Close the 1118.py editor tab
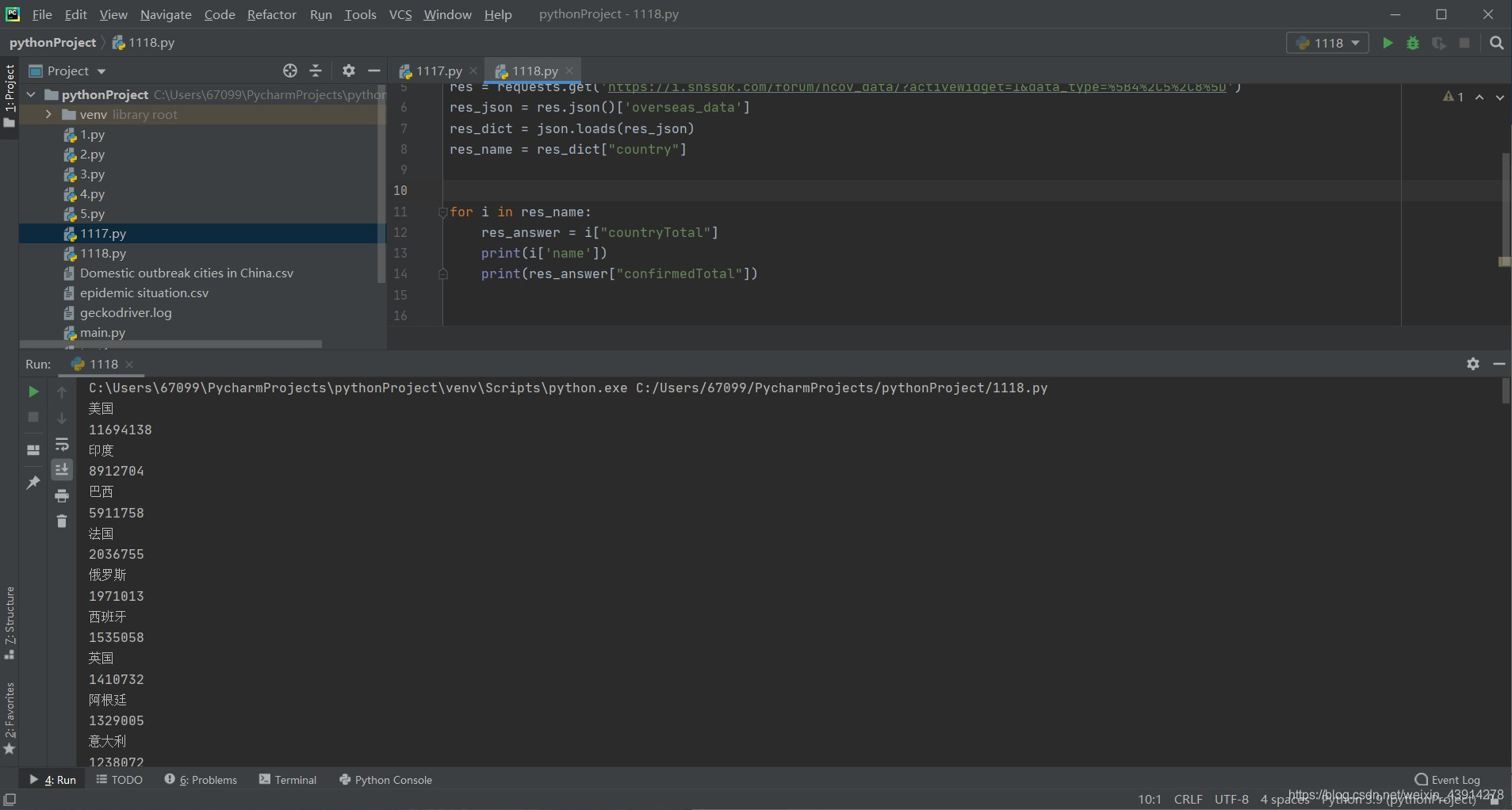Screen dimensions: 1512x810 tap(569, 71)
